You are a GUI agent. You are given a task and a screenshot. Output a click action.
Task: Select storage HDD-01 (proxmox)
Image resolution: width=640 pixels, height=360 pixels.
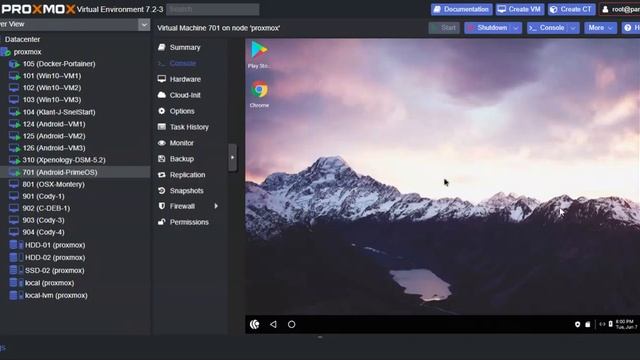(55, 245)
